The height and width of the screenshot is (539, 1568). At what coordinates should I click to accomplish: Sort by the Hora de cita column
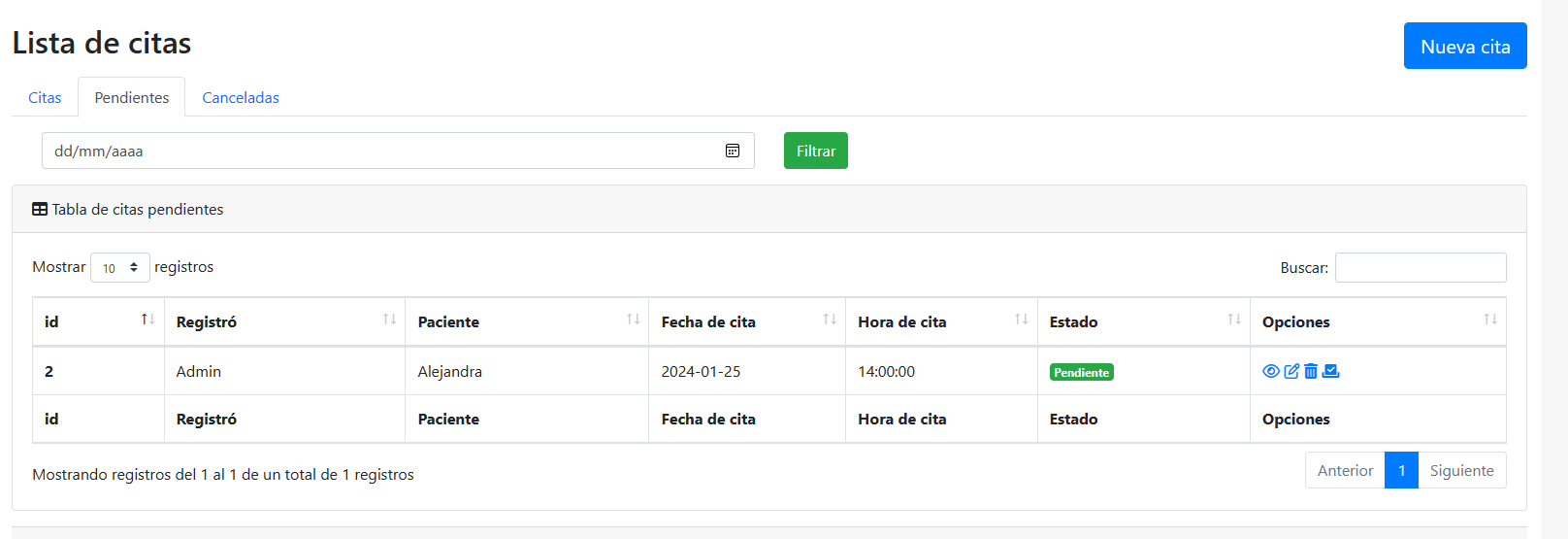pyautogui.click(x=939, y=321)
